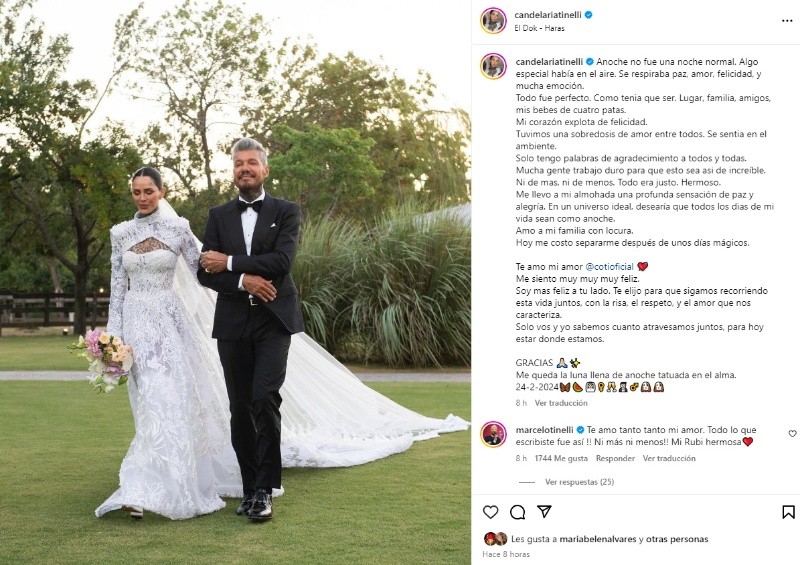Open the @cotioficial mention
Viewport: 800px width, 565px height.
609,266
